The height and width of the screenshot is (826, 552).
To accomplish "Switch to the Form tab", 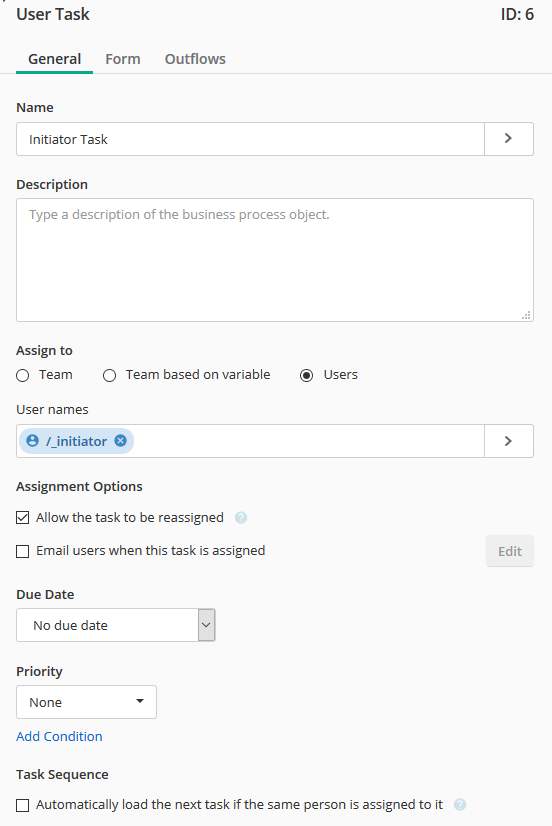I will click(x=123, y=59).
